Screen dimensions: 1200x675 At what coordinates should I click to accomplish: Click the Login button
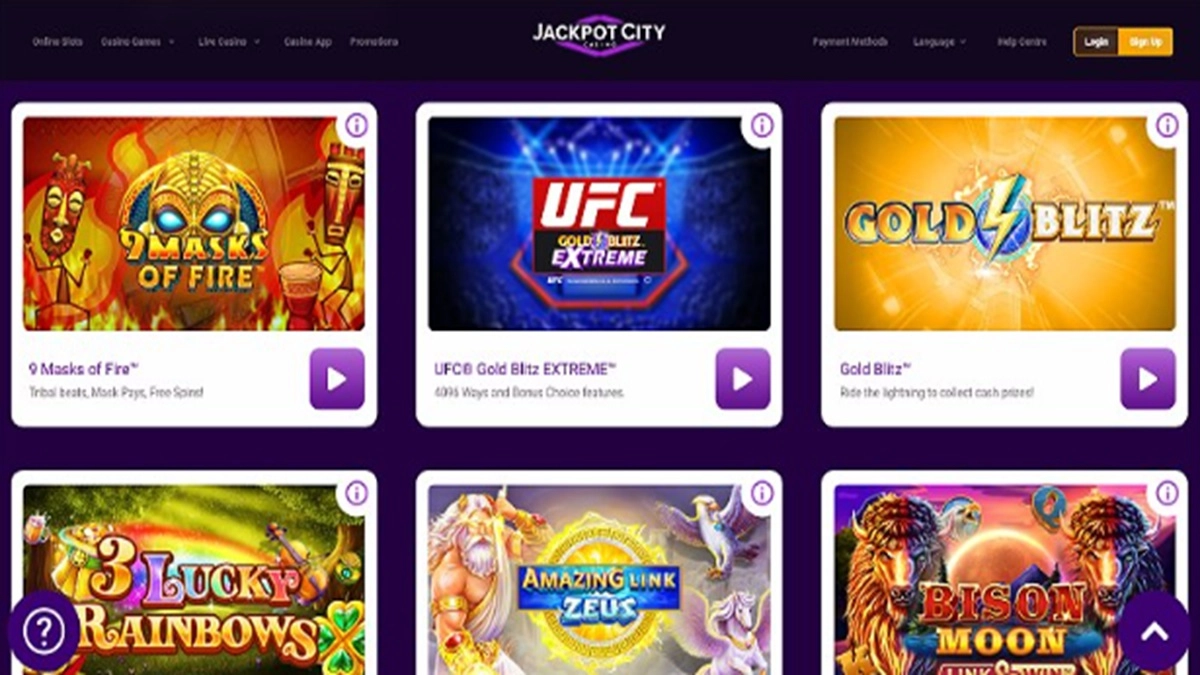tap(1096, 42)
